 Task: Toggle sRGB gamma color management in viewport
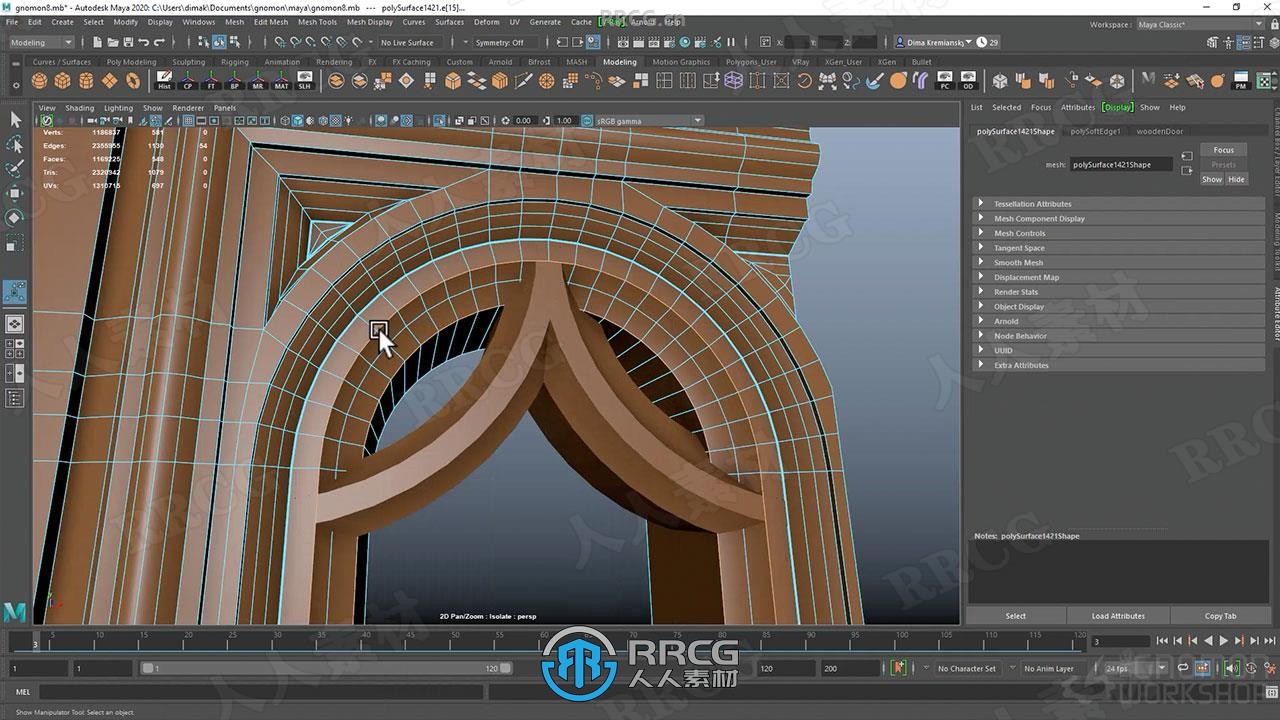(x=587, y=121)
